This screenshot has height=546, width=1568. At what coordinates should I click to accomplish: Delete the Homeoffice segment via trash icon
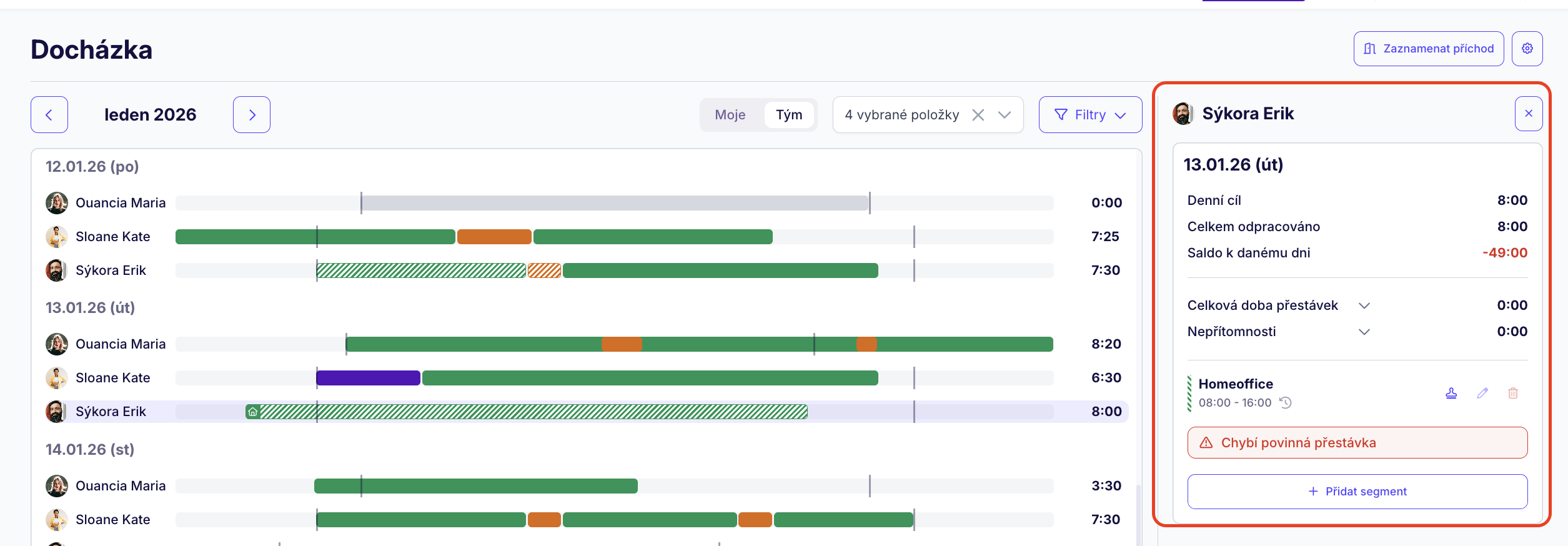(1513, 393)
